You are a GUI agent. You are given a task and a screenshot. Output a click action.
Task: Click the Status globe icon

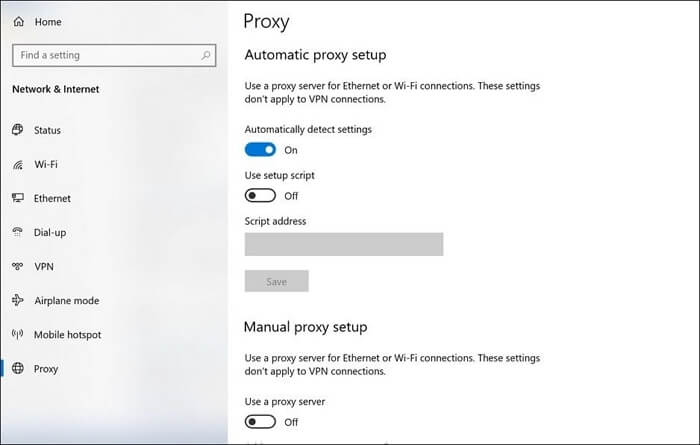click(x=18, y=130)
